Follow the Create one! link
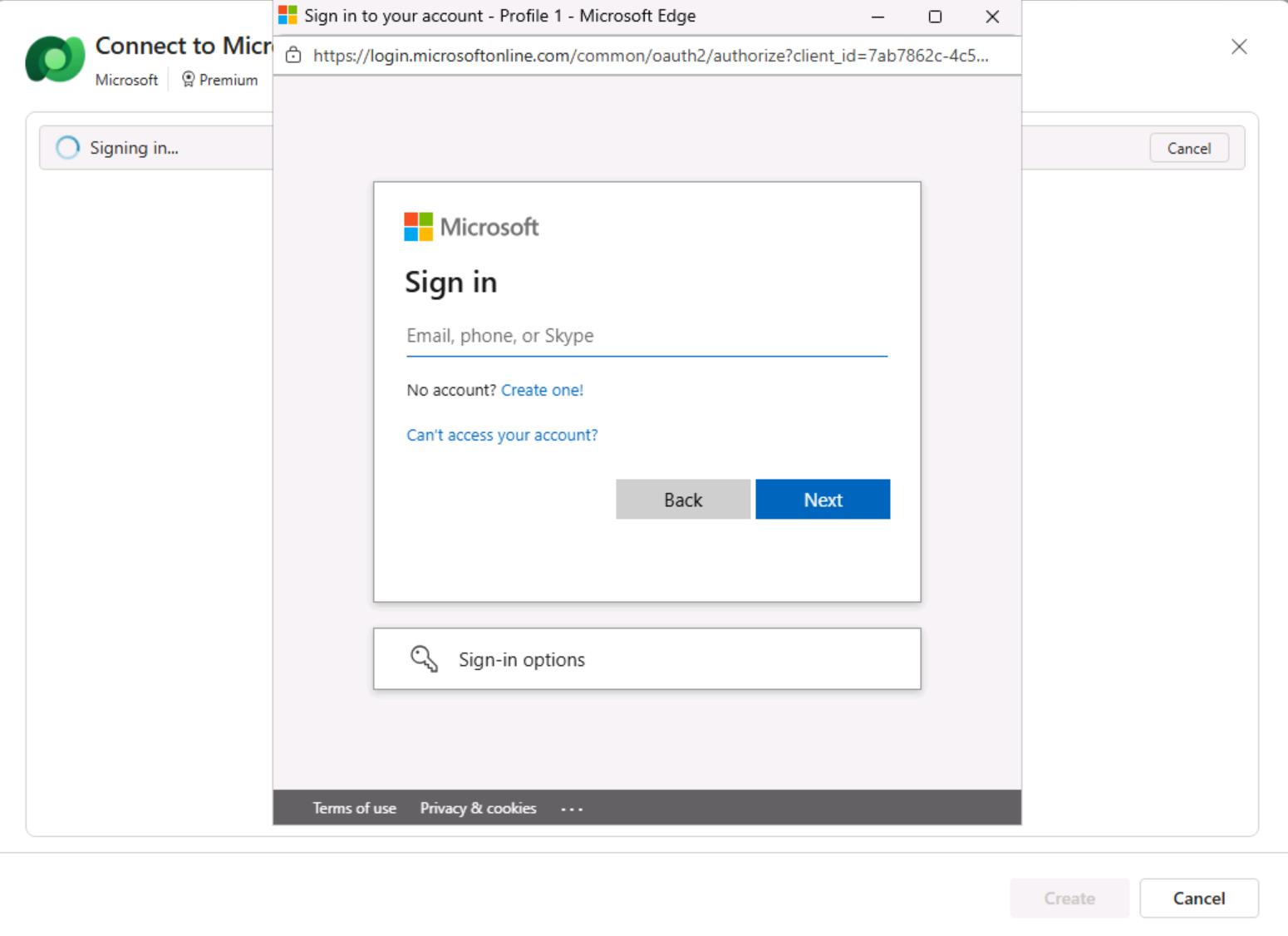Viewport: 1288px width, 936px height. 542,390
